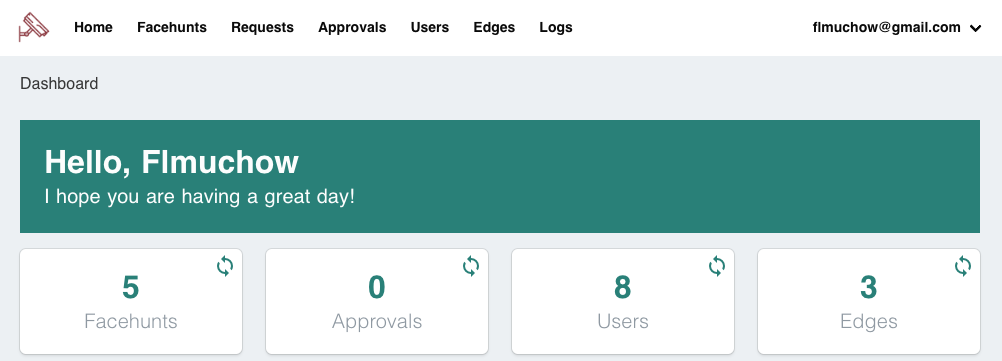This screenshot has height=361, width=1002.
Task: Open the Edges card showing 3
Action: coord(869,301)
